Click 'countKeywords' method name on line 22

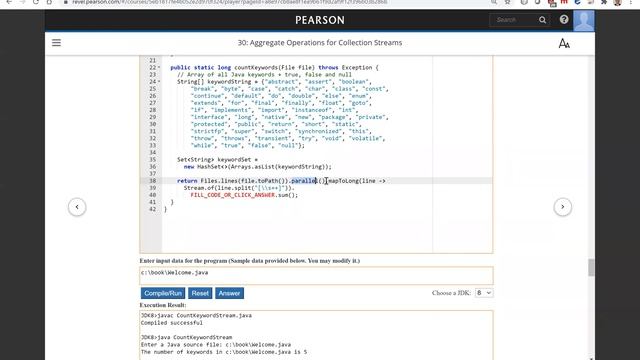256,67
